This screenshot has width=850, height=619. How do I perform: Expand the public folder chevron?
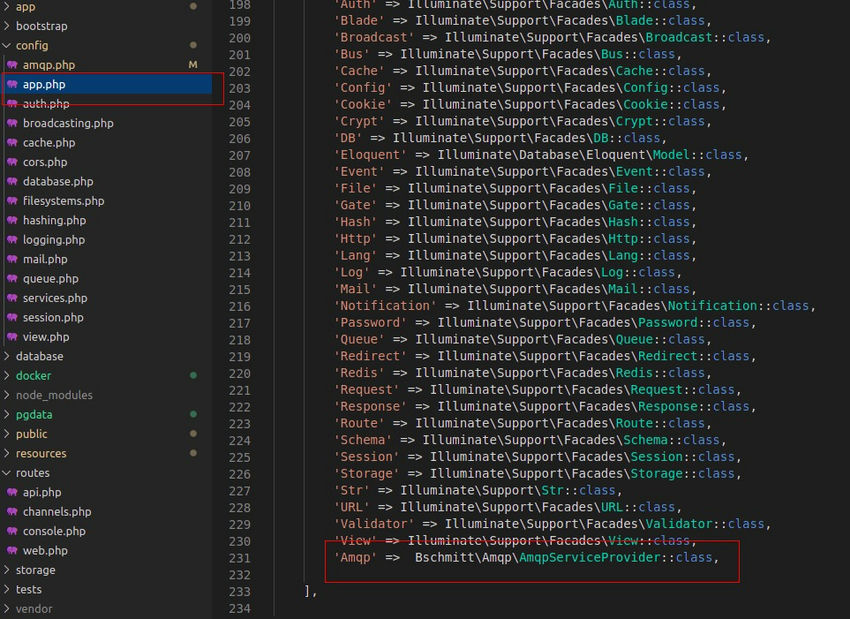pyautogui.click(x=7, y=434)
